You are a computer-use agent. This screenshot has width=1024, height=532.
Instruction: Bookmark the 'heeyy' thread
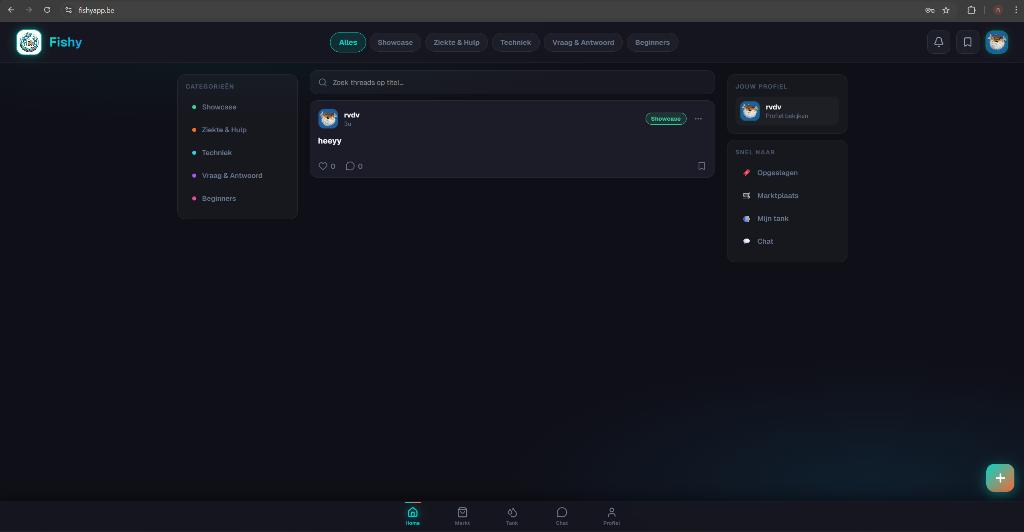(701, 166)
